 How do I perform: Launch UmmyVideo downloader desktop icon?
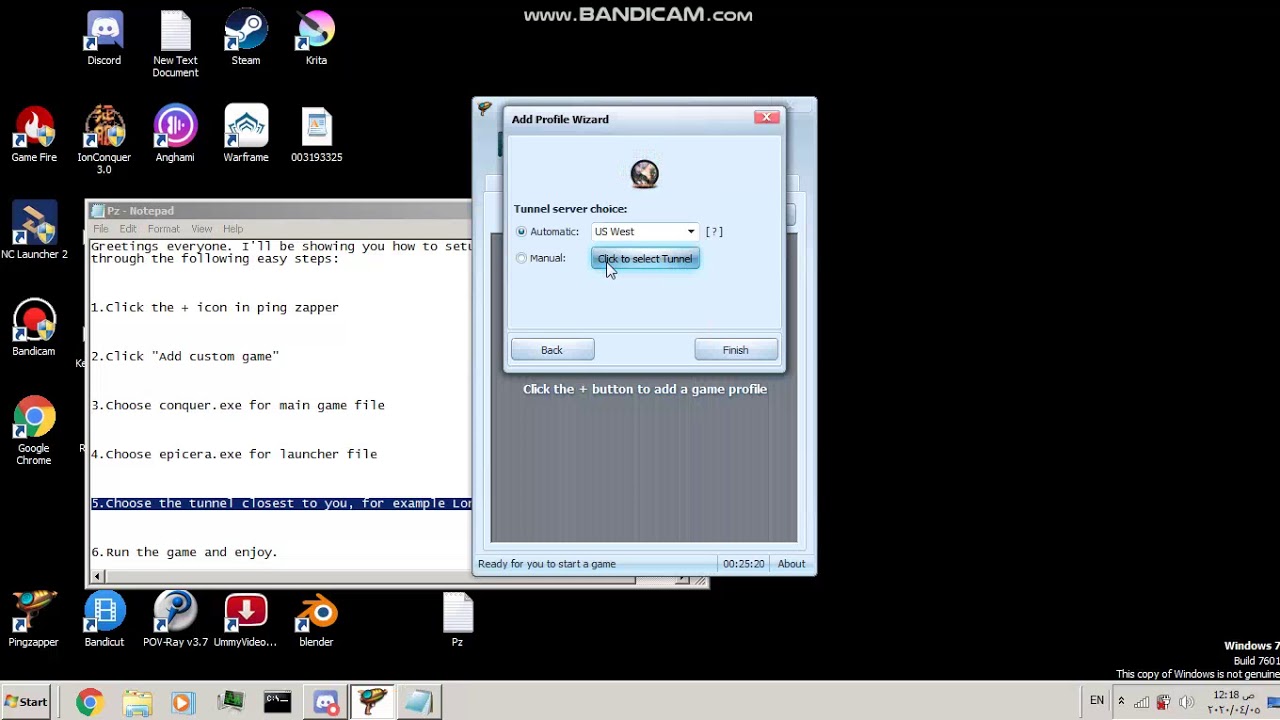(x=246, y=620)
